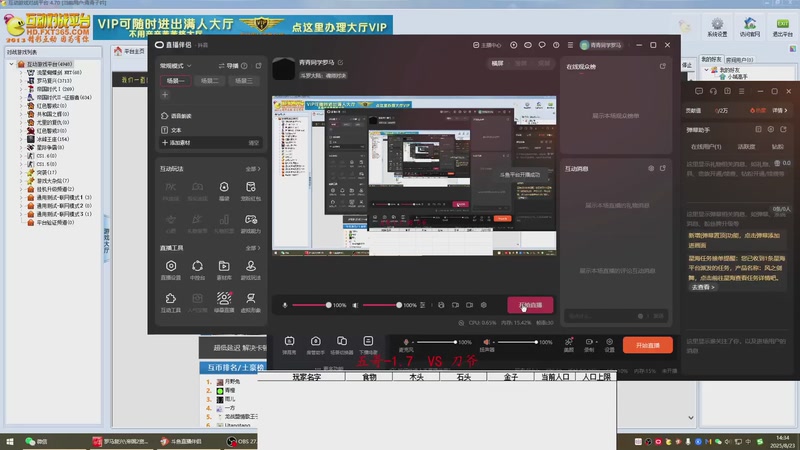Toggle the Douyu 扬声器 speaker mute icon
Viewport: 800px width, 450px height.
tap(487, 342)
